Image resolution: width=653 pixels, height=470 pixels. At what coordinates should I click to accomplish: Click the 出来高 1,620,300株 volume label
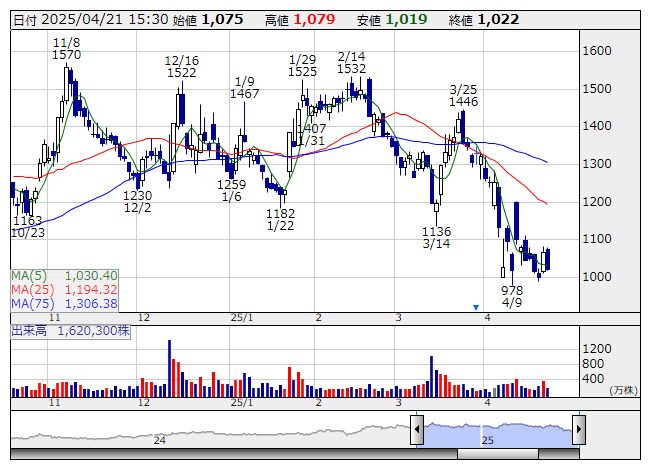pos(70,331)
